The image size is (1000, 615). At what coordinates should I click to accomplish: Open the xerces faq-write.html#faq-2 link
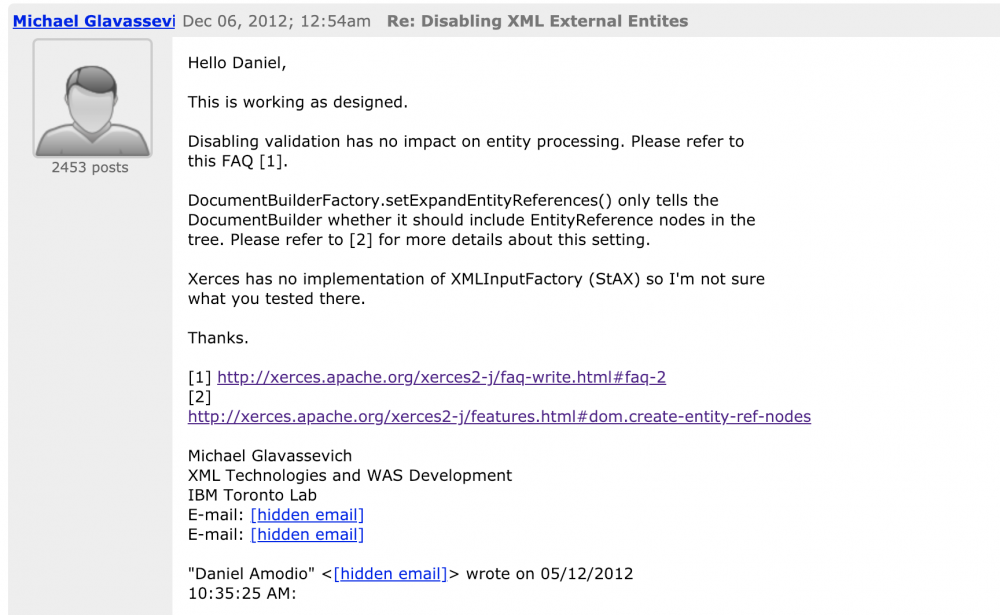coord(441,378)
